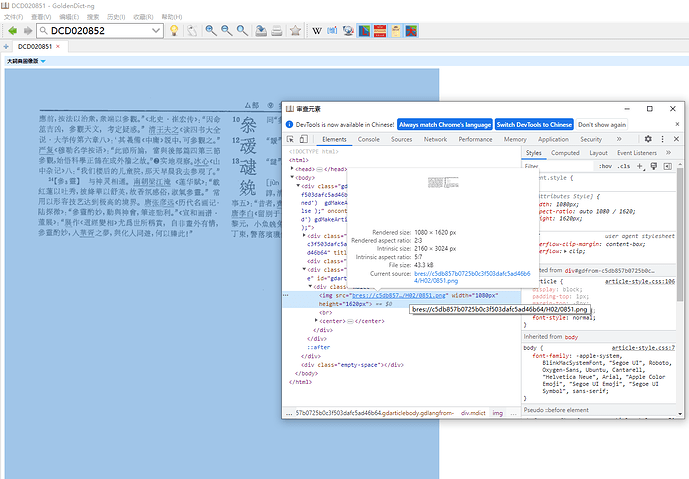The width and height of the screenshot is (689, 479).
Task: Close the DCD020851 tab
Action: pos(58,46)
